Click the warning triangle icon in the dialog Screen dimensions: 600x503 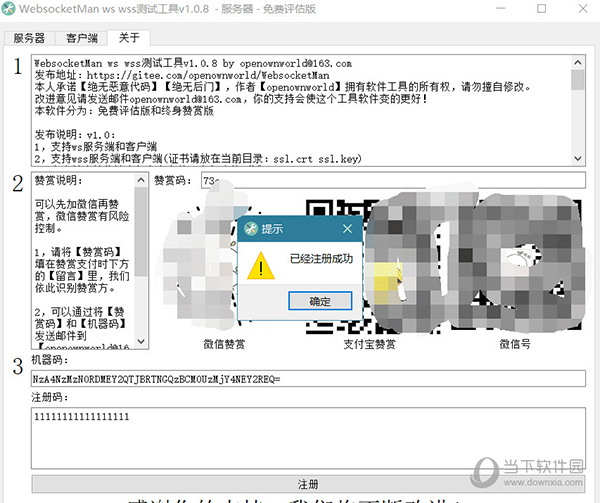(261, 265)
